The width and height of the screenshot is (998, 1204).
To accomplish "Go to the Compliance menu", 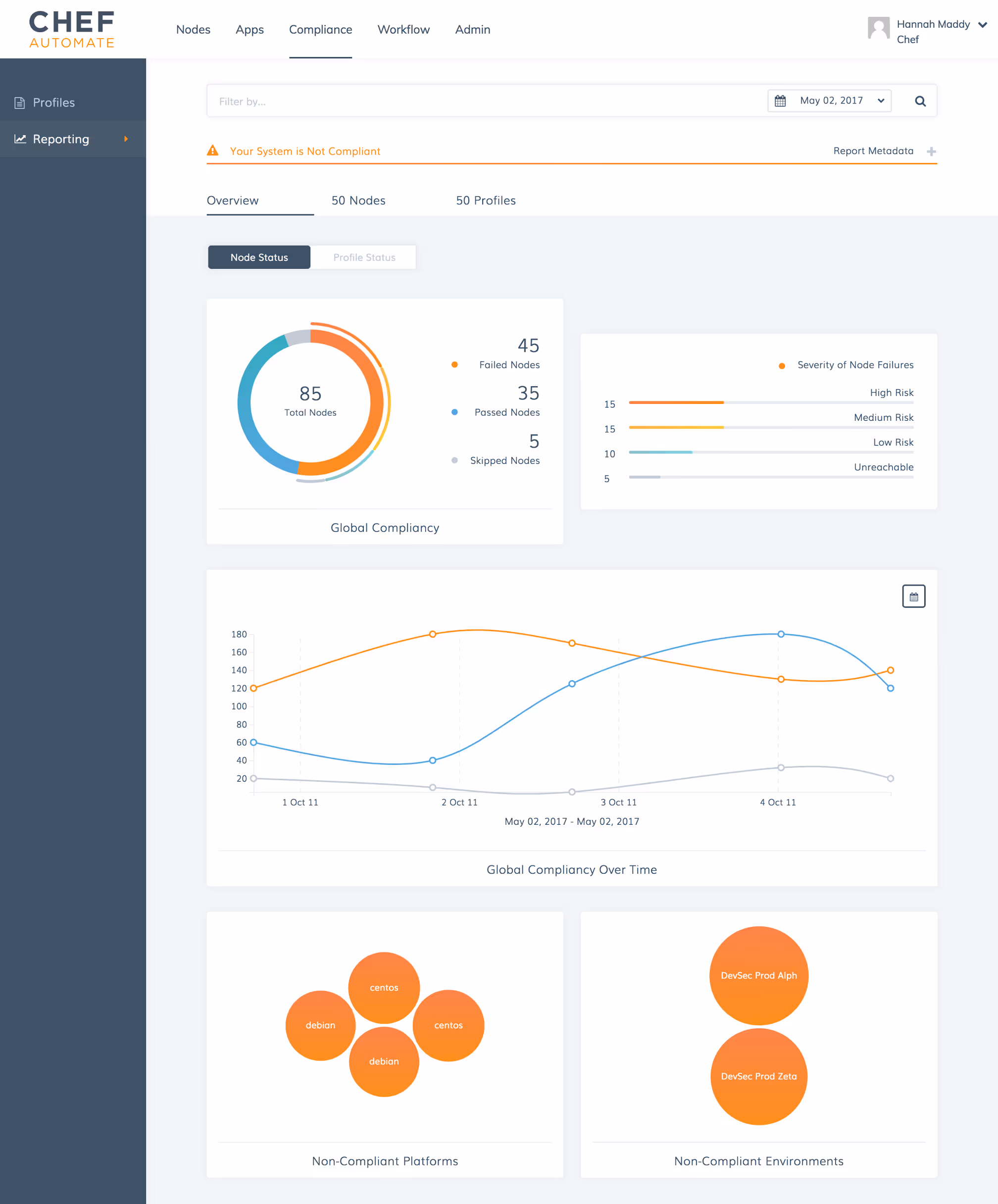I will 320,29.
